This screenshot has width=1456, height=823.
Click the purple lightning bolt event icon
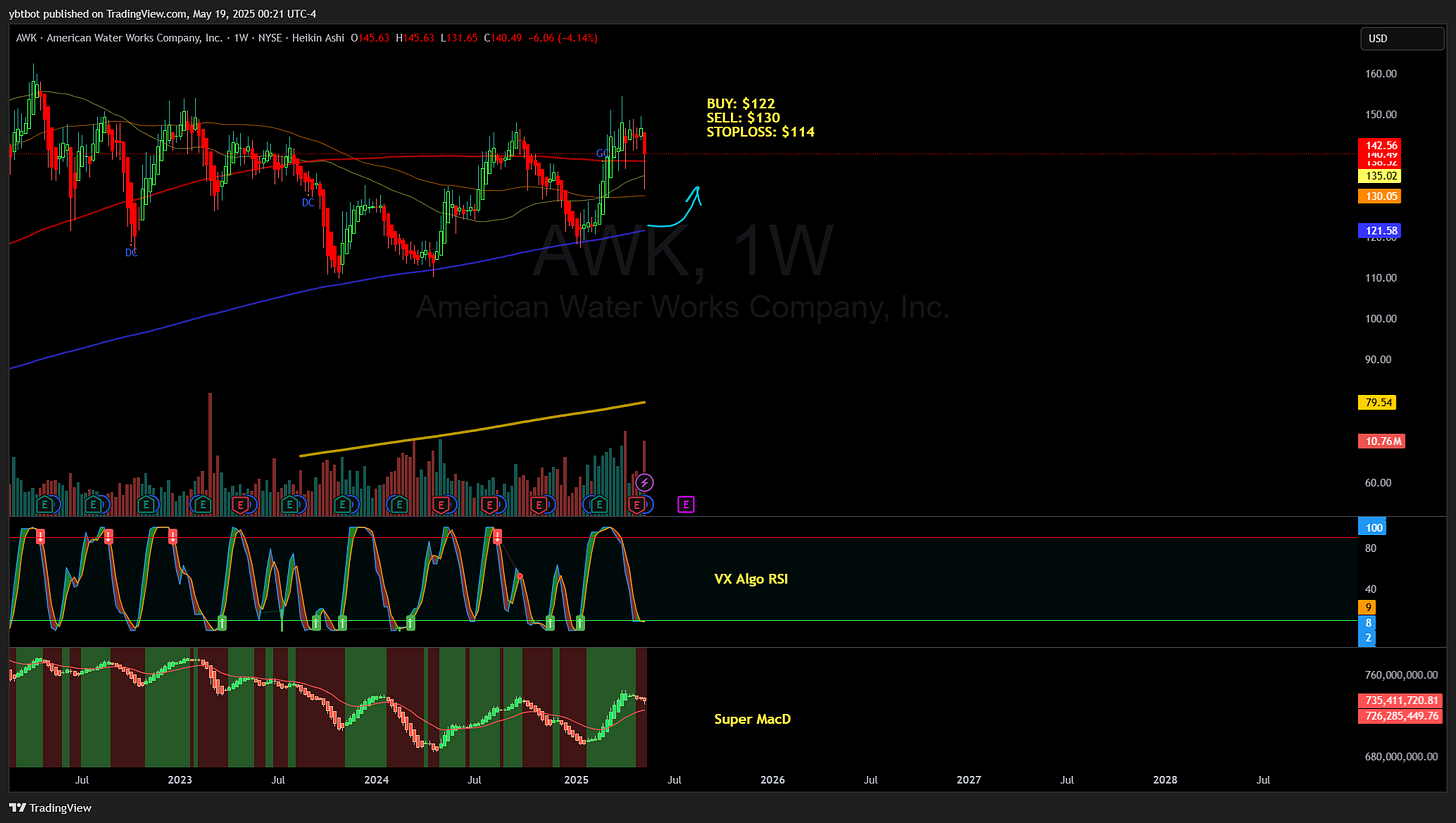[x=645, y=483]
